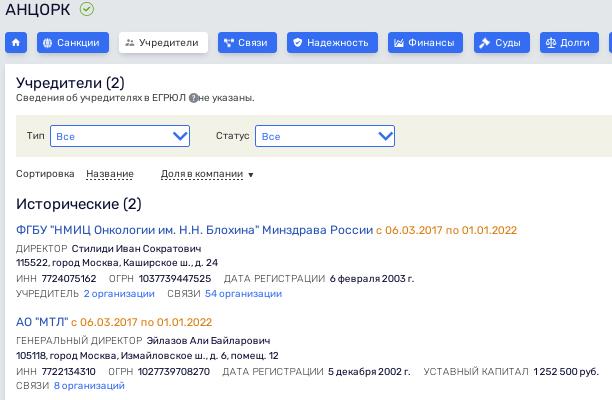The height and width of the screenshot is (400, 612).
Task: Click the address on Измайловское ш., д. 6
Action: pos(147,356)
